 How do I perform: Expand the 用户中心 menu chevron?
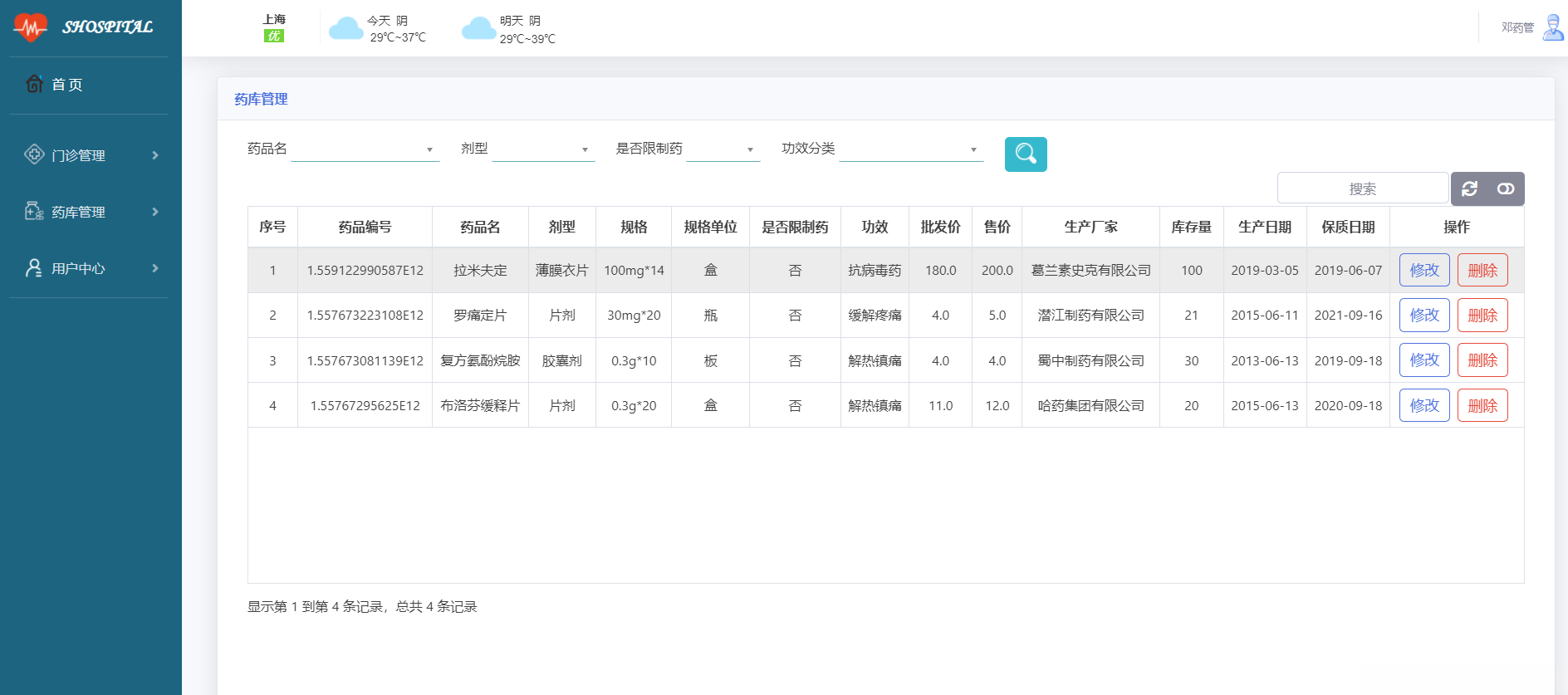[155, 268]
